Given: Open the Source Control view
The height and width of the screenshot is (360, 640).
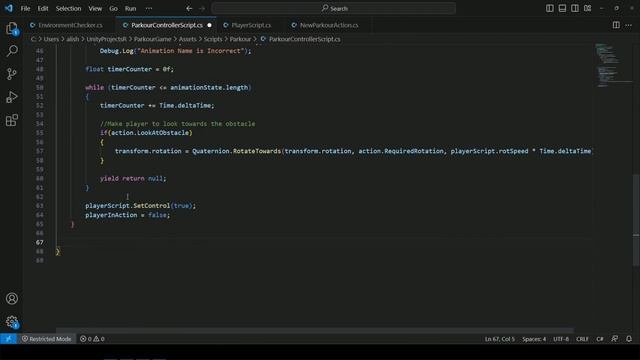Looking at the screenshot, I should [12, 74].
